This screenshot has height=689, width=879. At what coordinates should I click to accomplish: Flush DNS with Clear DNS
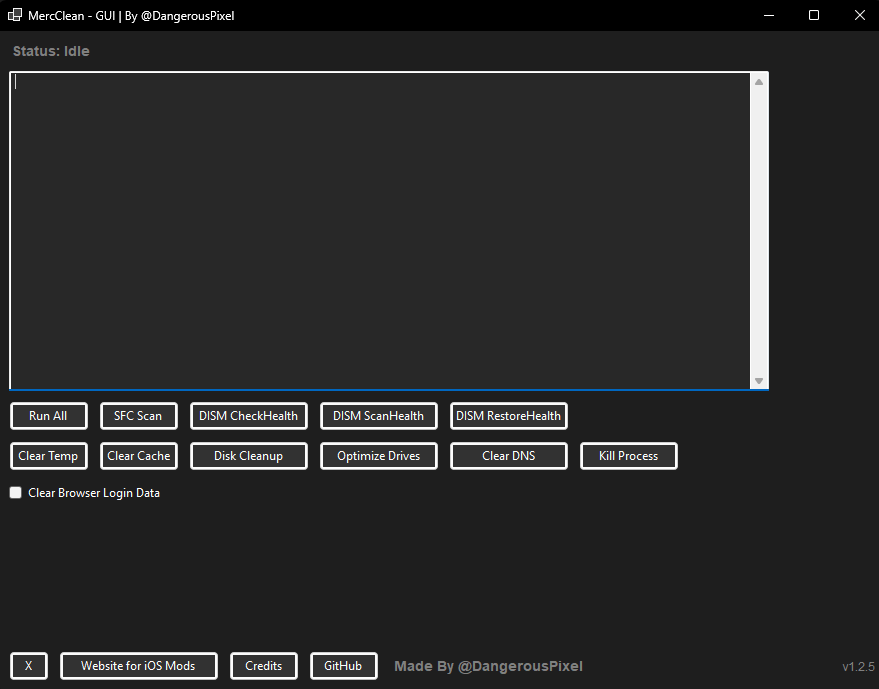click(x=508, y=455)
